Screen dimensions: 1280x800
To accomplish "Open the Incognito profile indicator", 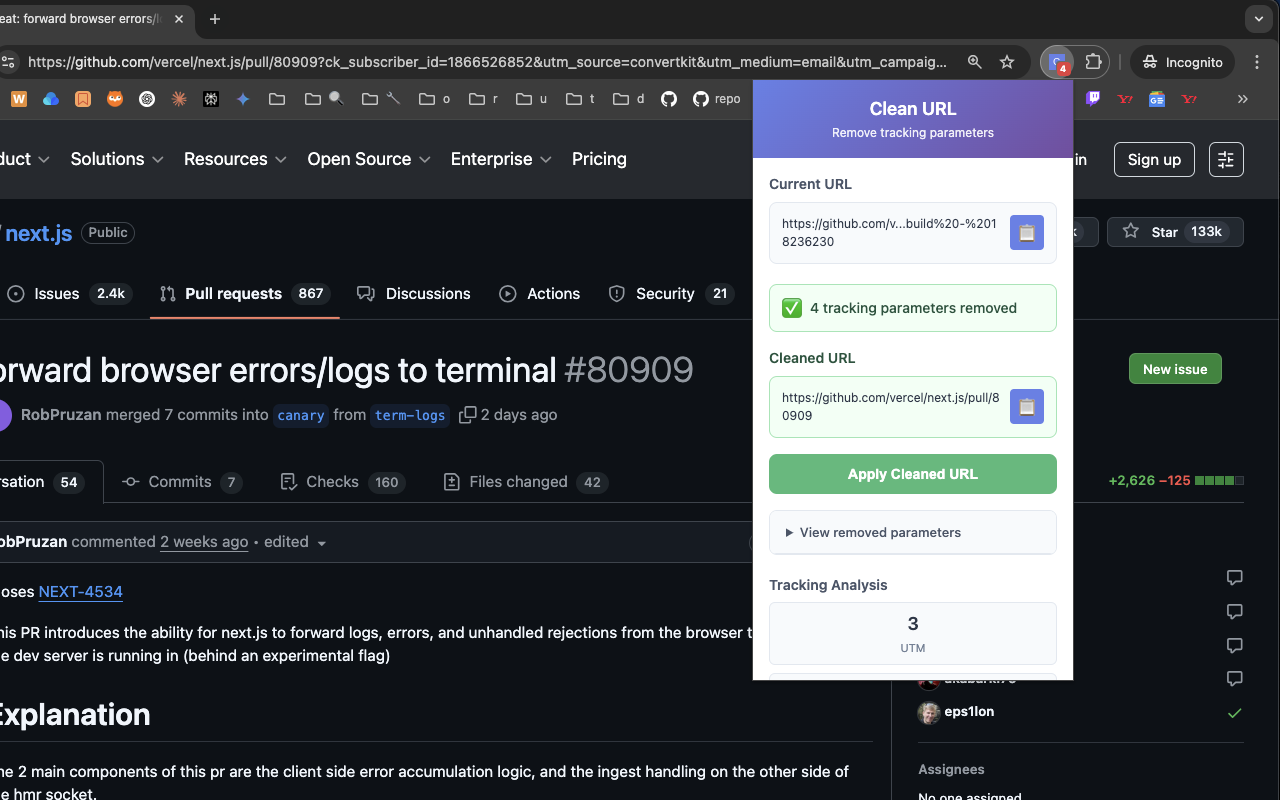I will [1182, 61].
